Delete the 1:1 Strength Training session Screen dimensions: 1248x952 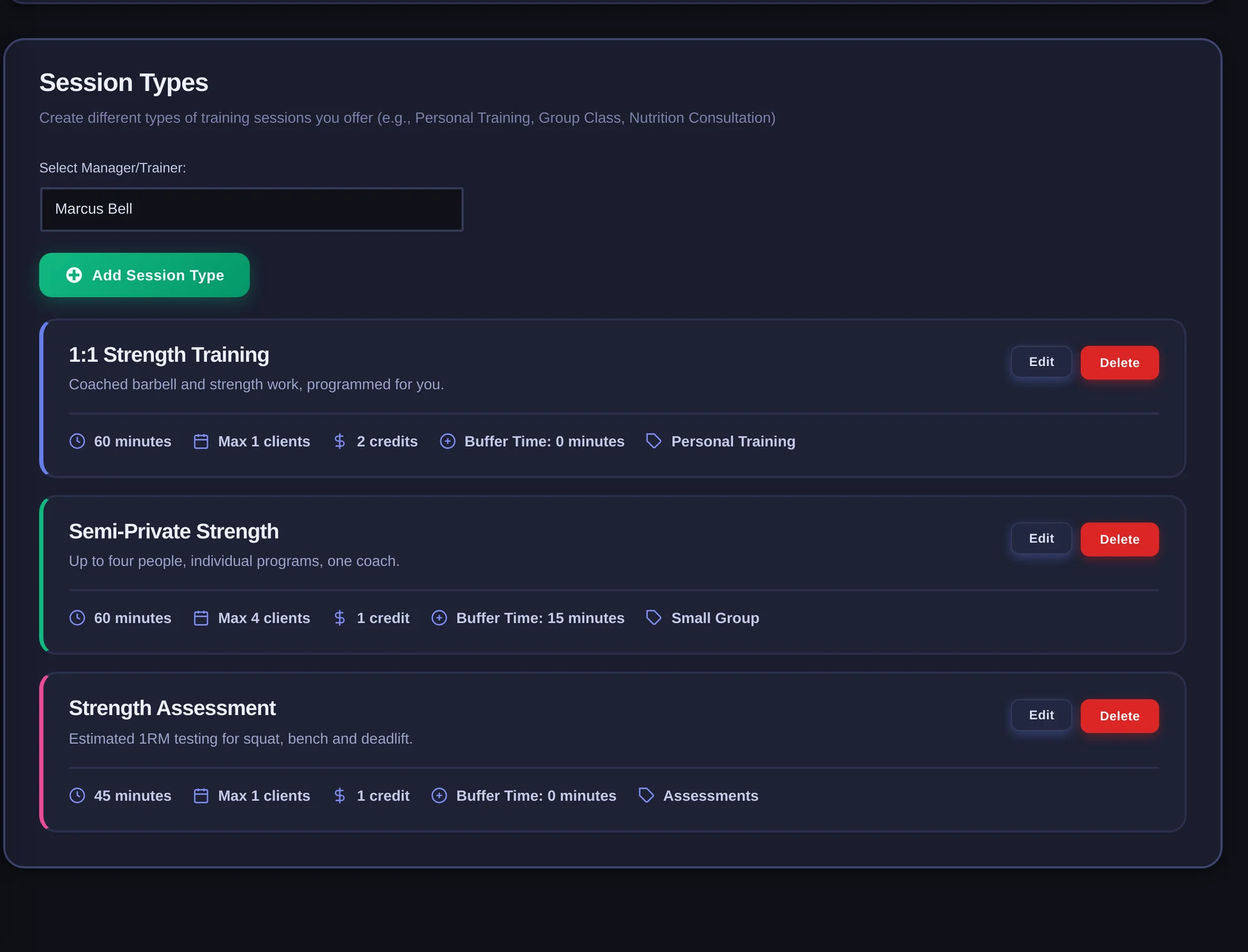pyautogui.click(x=1119, y=362)
